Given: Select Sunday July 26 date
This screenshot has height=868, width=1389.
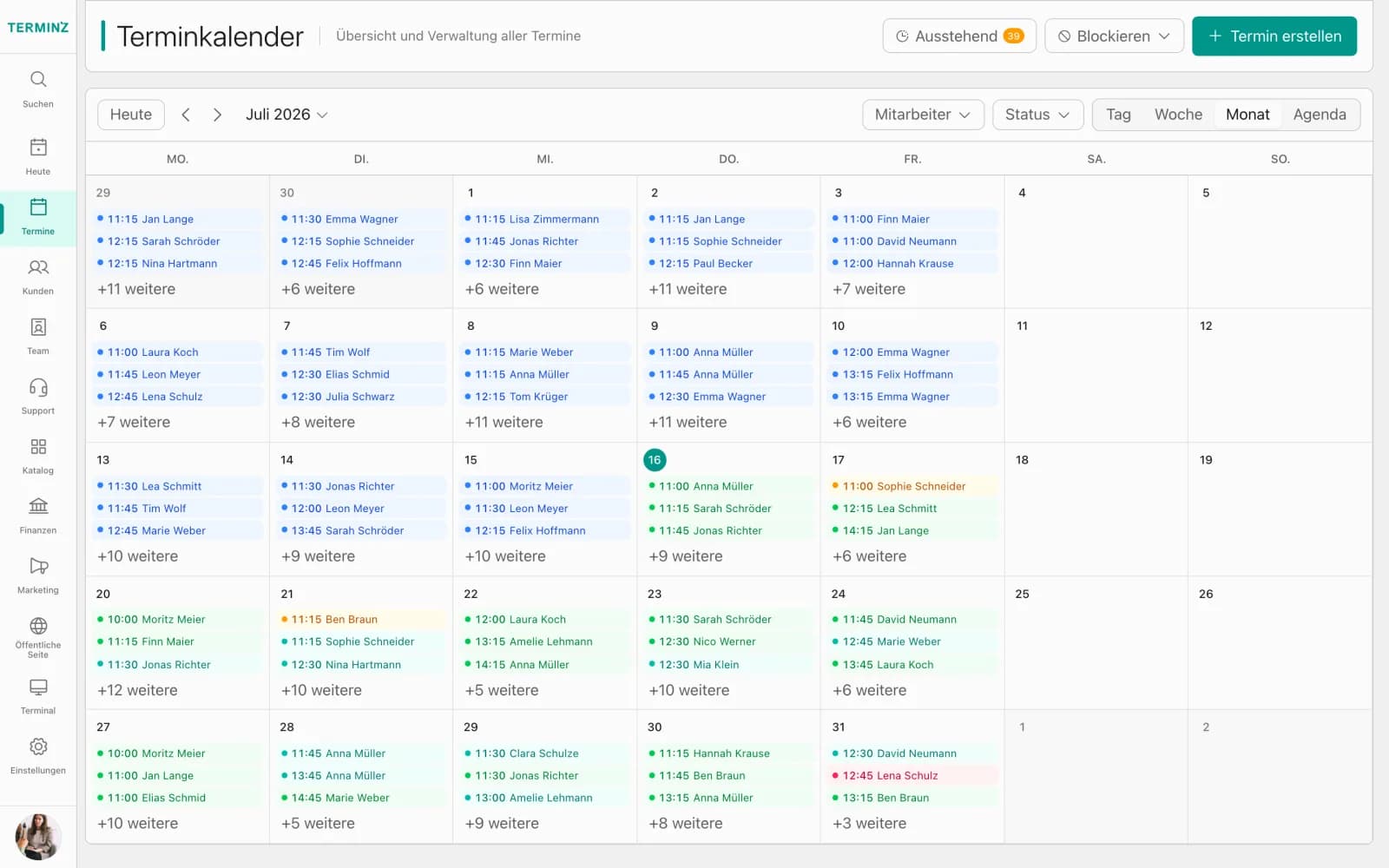Looking at the screenshot, I should (x=1206, y=595).
